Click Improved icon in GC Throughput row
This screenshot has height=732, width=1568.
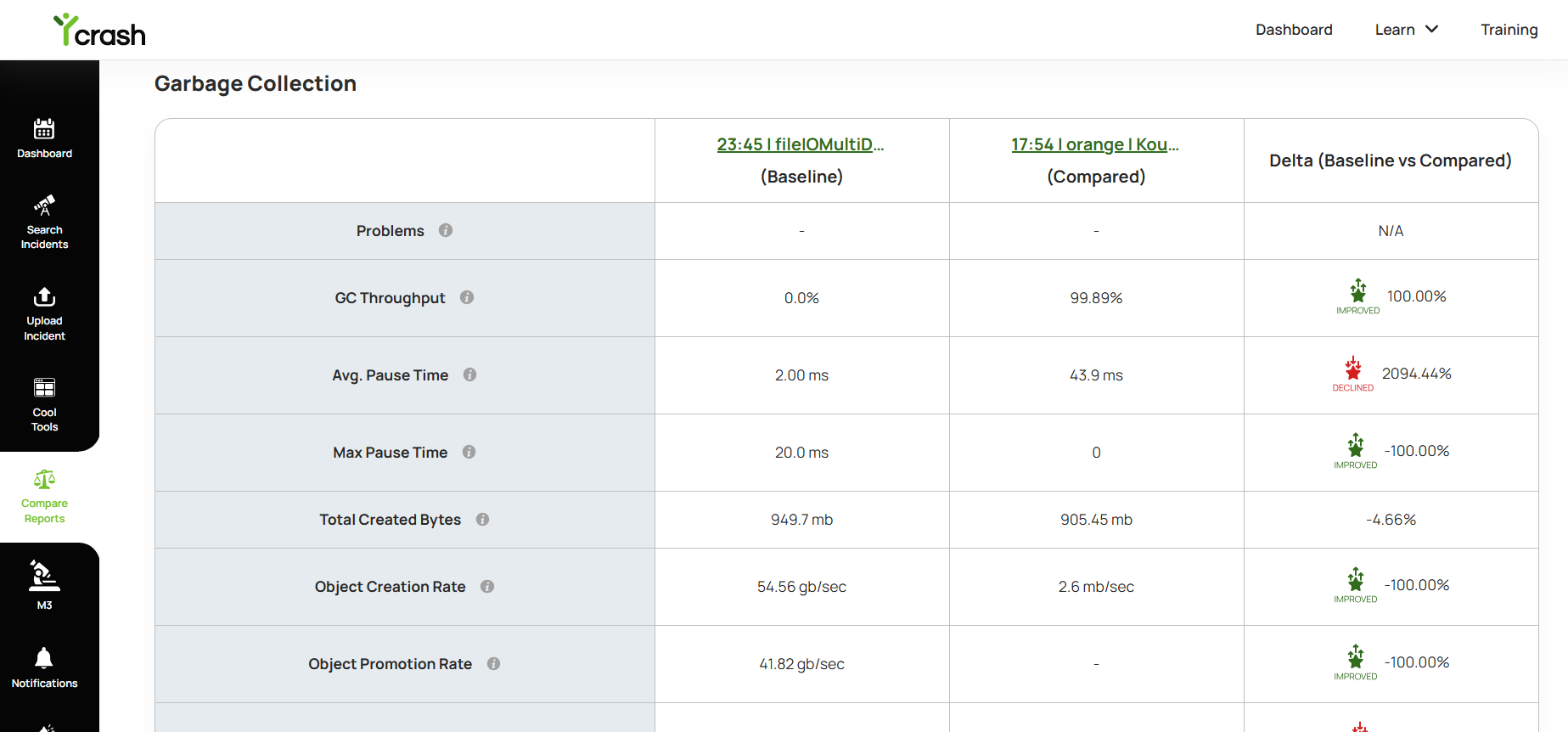click(x=1358, y=296)
